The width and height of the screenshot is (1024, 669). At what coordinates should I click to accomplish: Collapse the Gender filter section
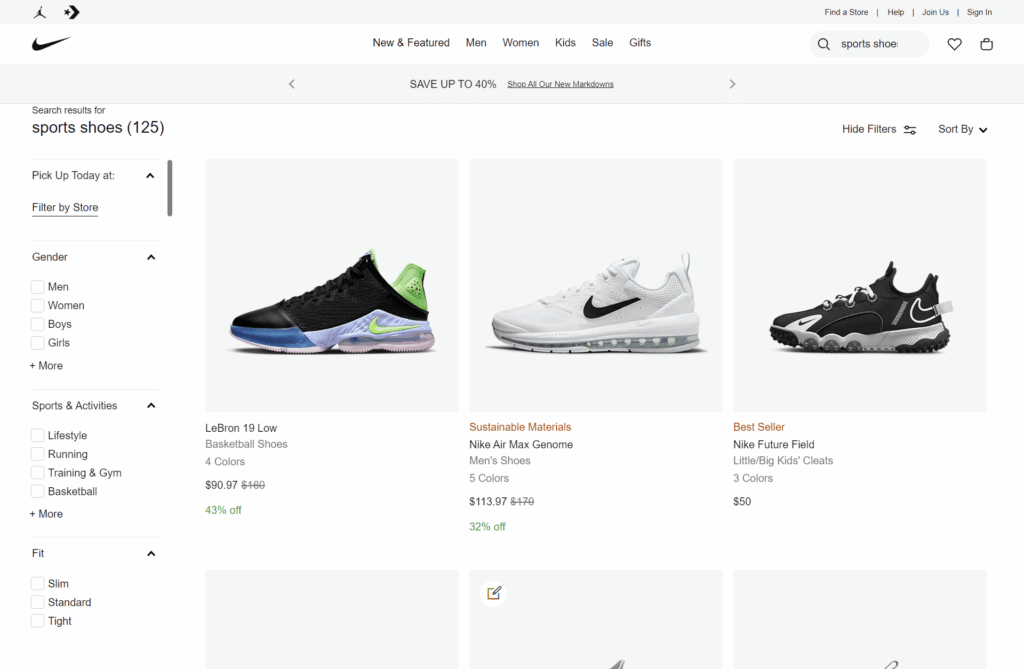click(151, 257)
